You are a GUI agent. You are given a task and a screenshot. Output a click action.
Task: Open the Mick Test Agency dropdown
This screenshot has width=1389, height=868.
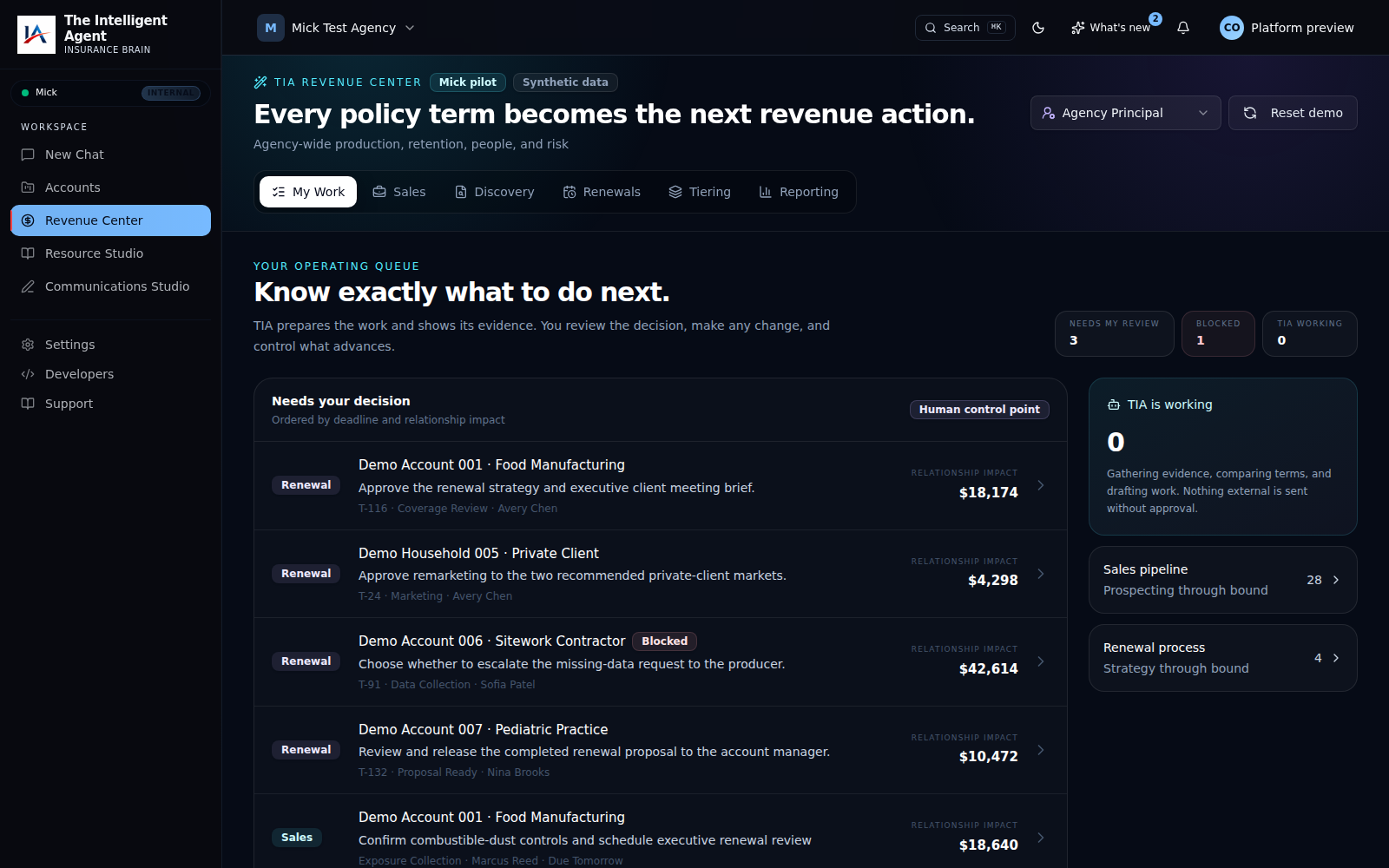[337, 28]
